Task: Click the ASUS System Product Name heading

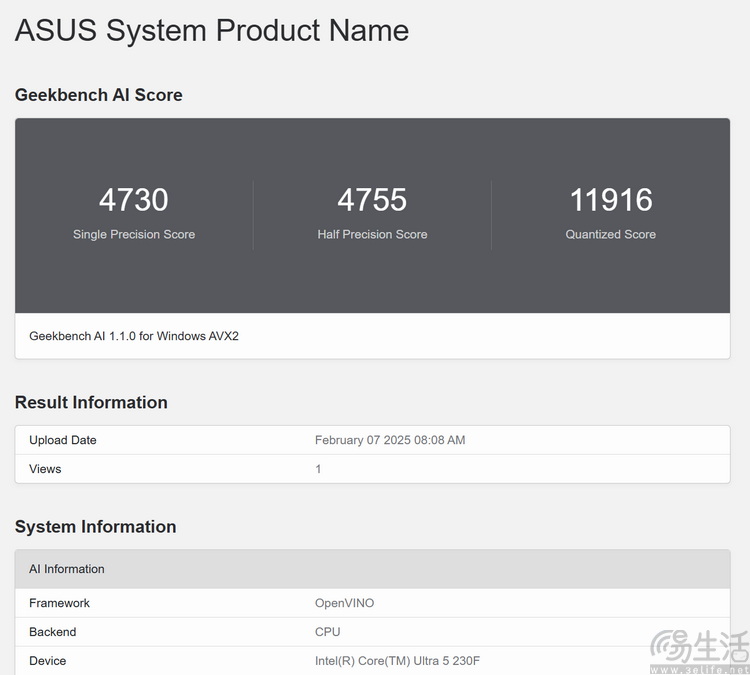Action: 212,30
